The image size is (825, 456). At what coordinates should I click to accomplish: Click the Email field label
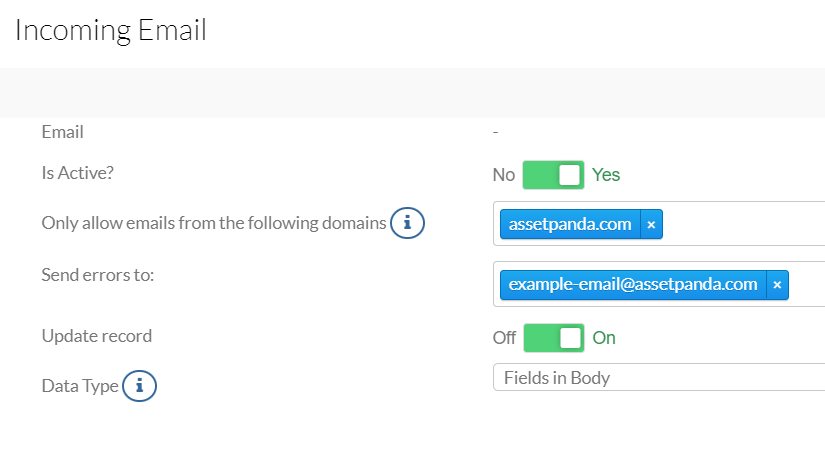[x=63, y=132]
